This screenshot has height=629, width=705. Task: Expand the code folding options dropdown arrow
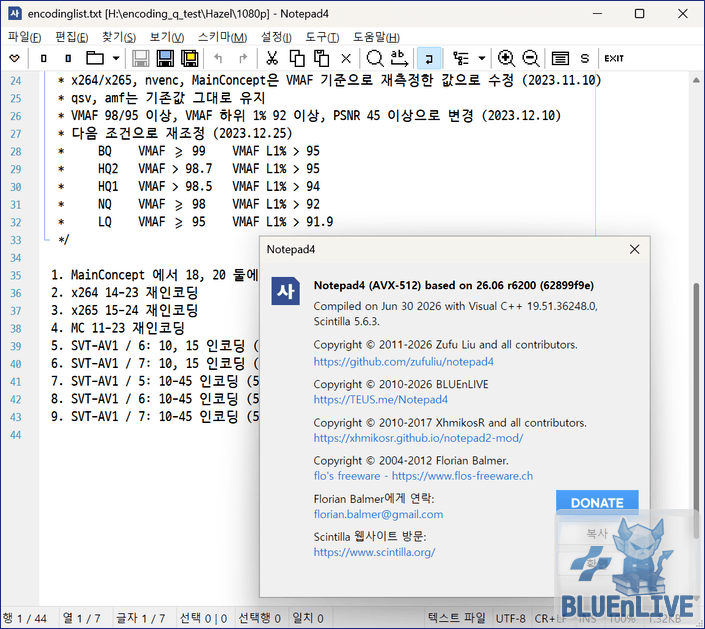(x=482, y=58)
